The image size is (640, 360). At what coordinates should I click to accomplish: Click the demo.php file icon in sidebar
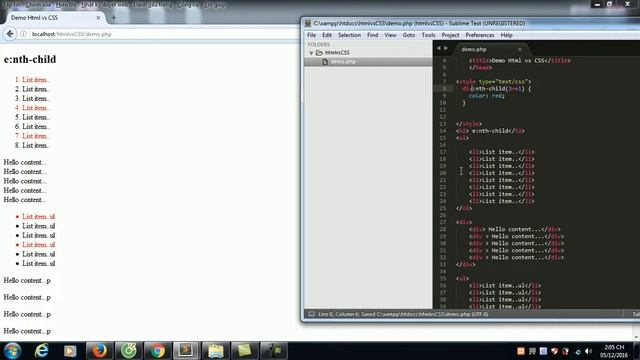click(325, 62)
